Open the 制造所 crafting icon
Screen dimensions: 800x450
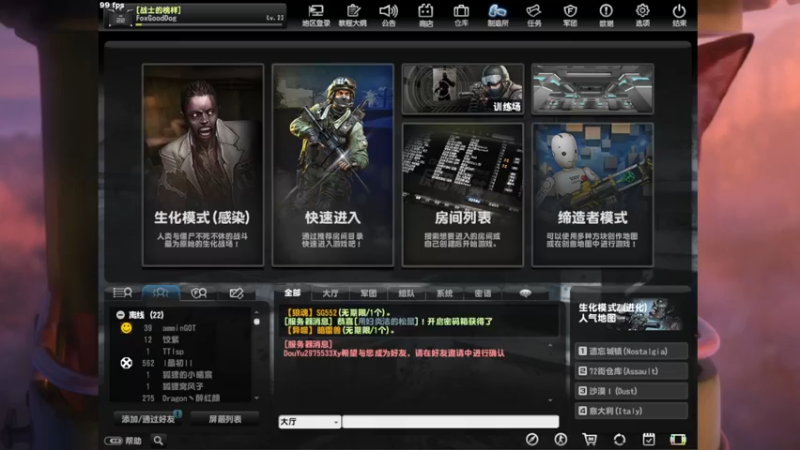497,15
